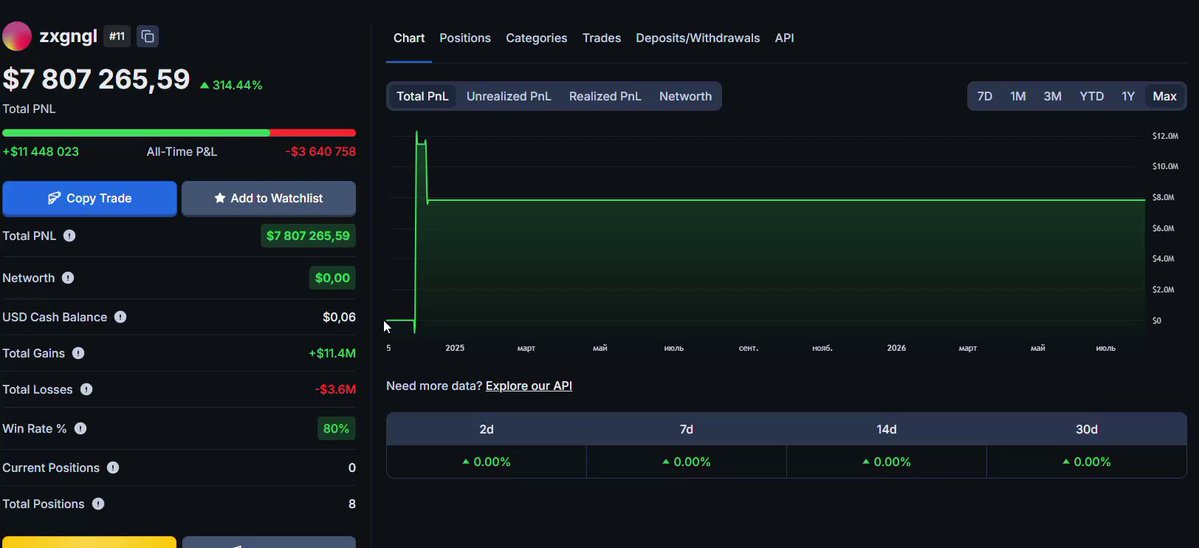The image size is (1199, 548).
Task: Open the Categories tab
Action: point(536,38)
